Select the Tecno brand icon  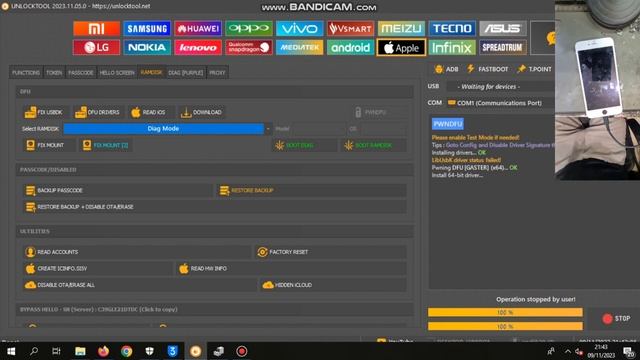(452, 29)
